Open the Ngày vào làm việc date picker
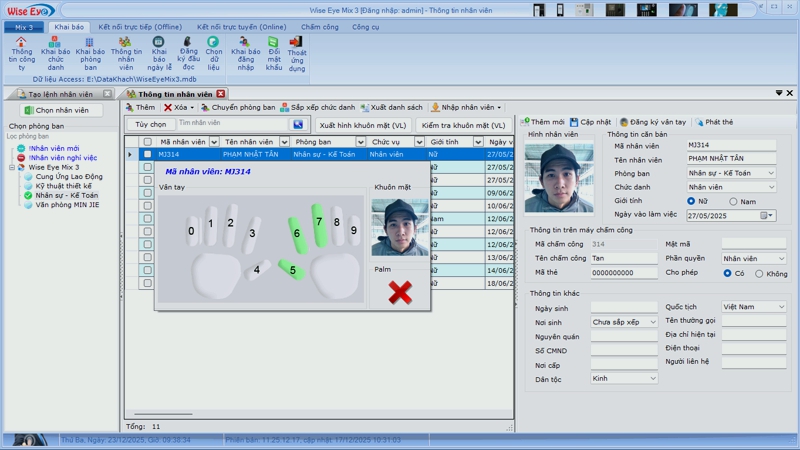 [767, 215]
